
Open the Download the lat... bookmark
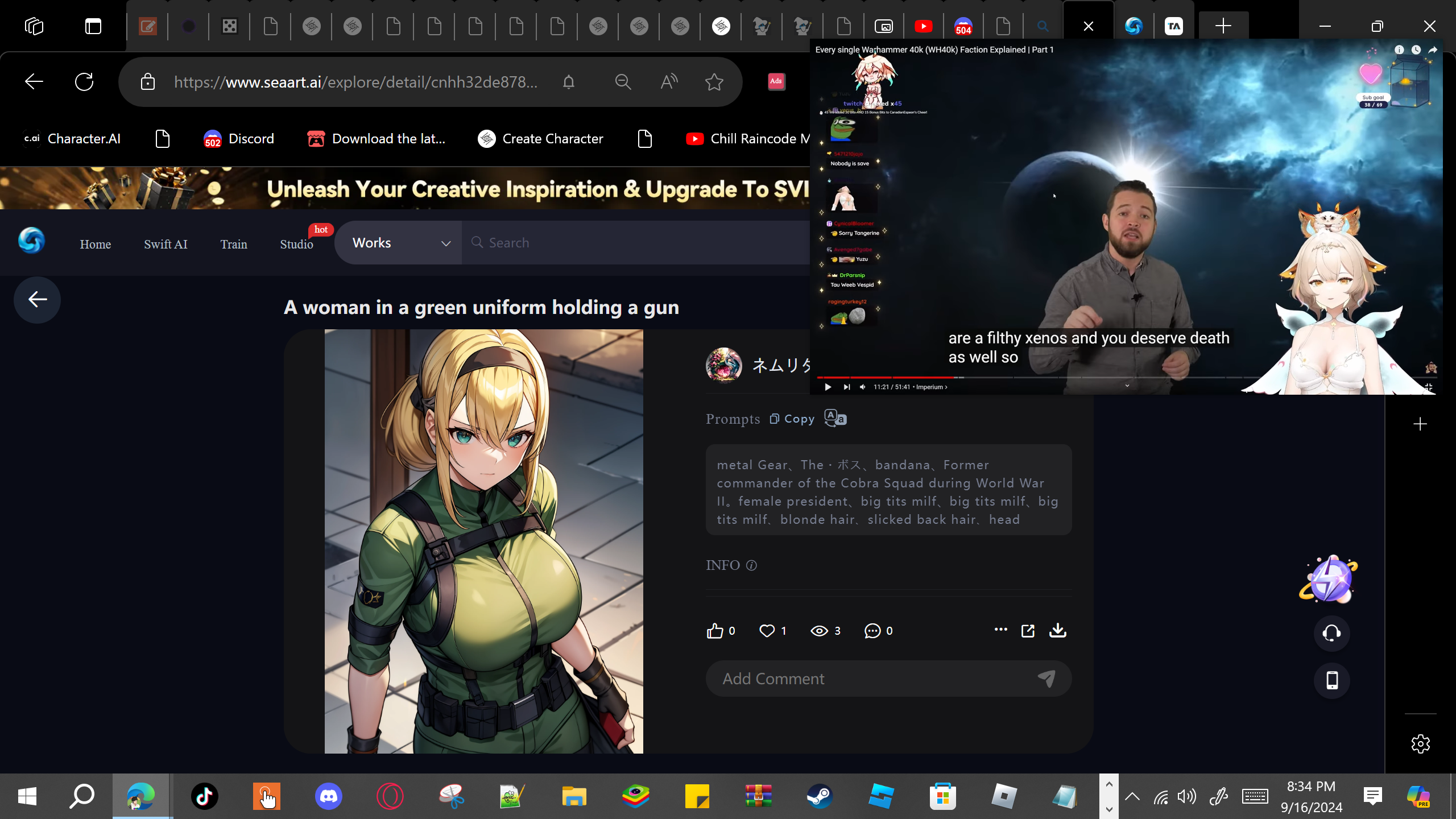[376, 139]
